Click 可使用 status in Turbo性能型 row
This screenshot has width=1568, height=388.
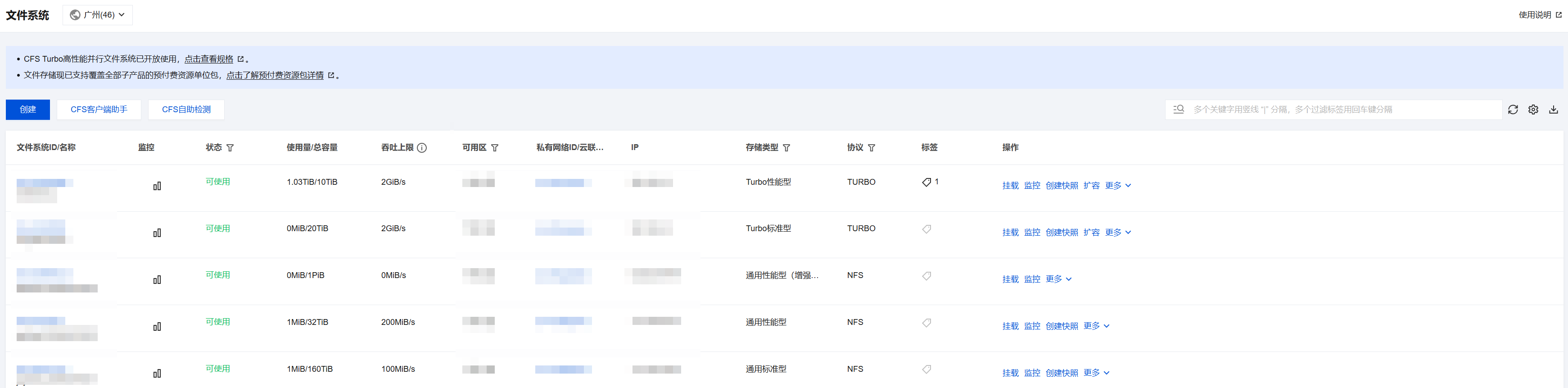pos(218,182)
